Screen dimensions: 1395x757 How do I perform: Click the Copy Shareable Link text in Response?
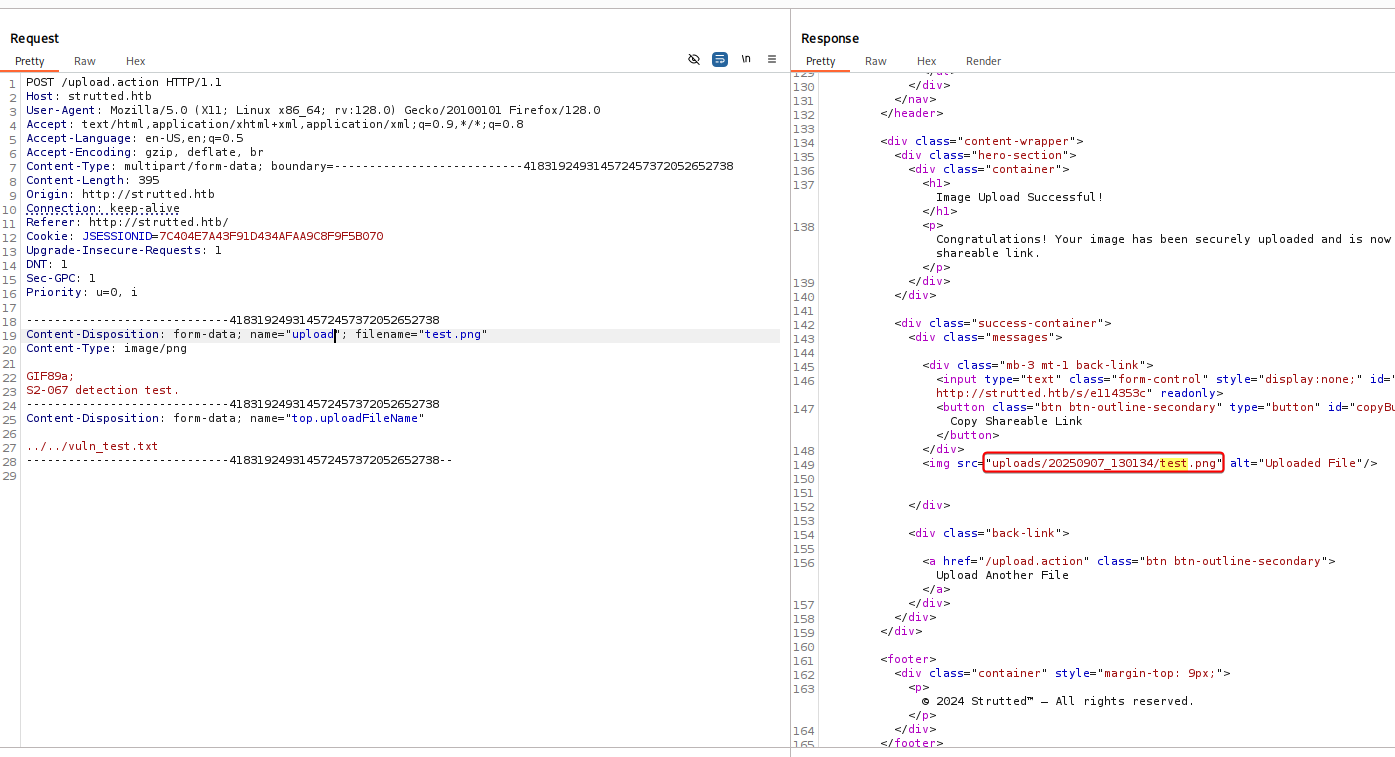coord(1016,421)
